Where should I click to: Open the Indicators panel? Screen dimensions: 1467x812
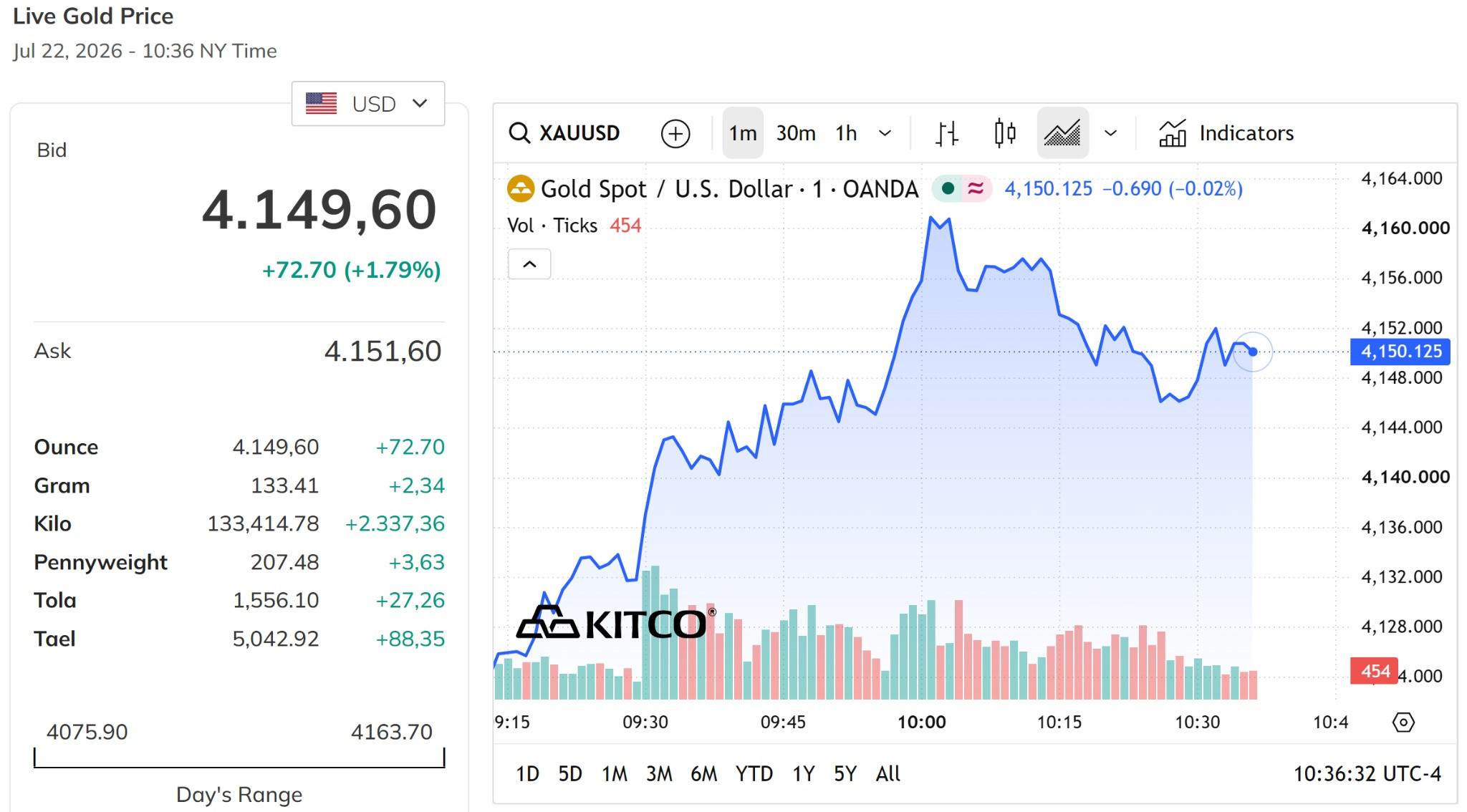pos(1226,133)
